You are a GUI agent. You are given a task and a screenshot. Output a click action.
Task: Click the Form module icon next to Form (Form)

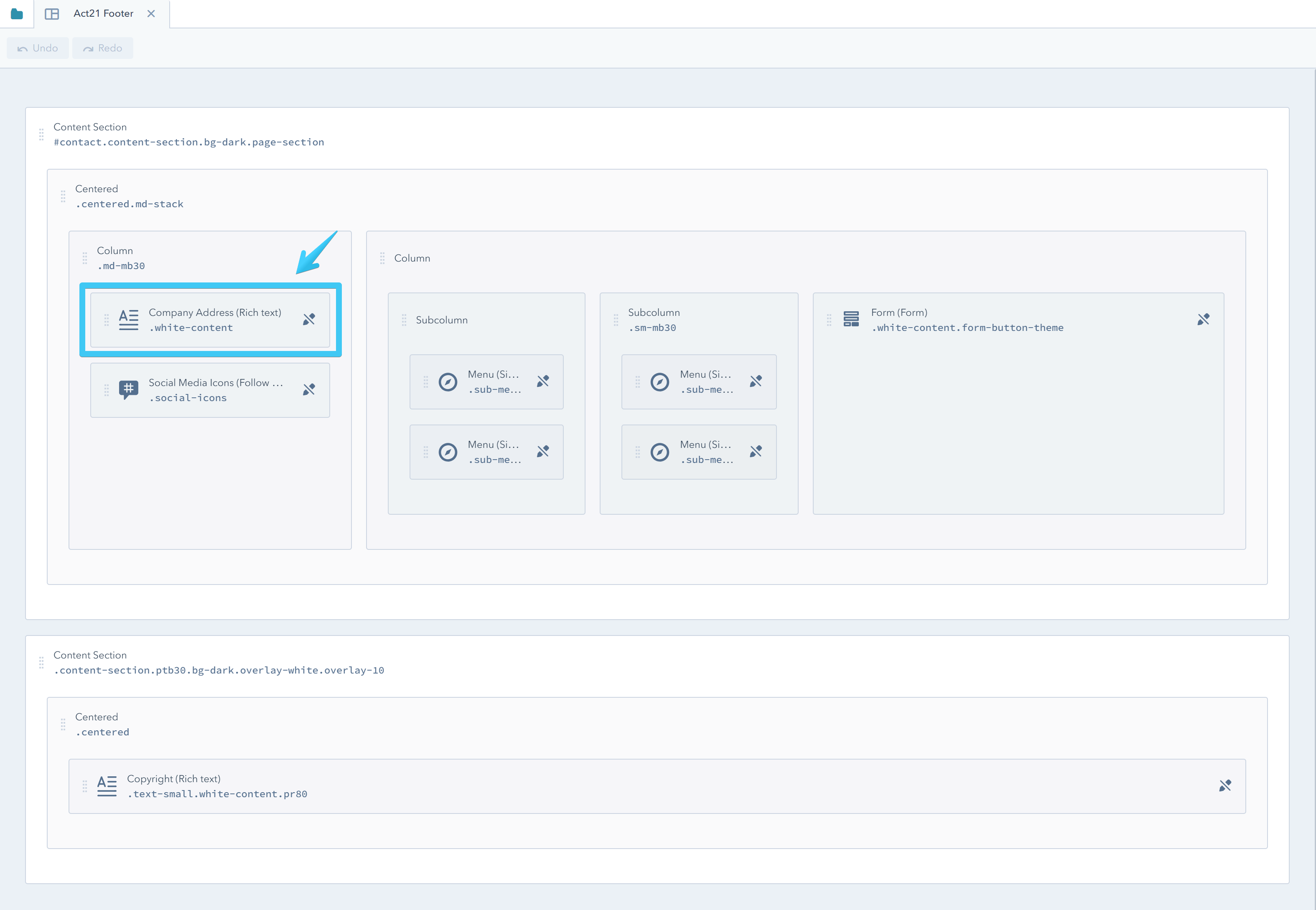tap(851, 319)
